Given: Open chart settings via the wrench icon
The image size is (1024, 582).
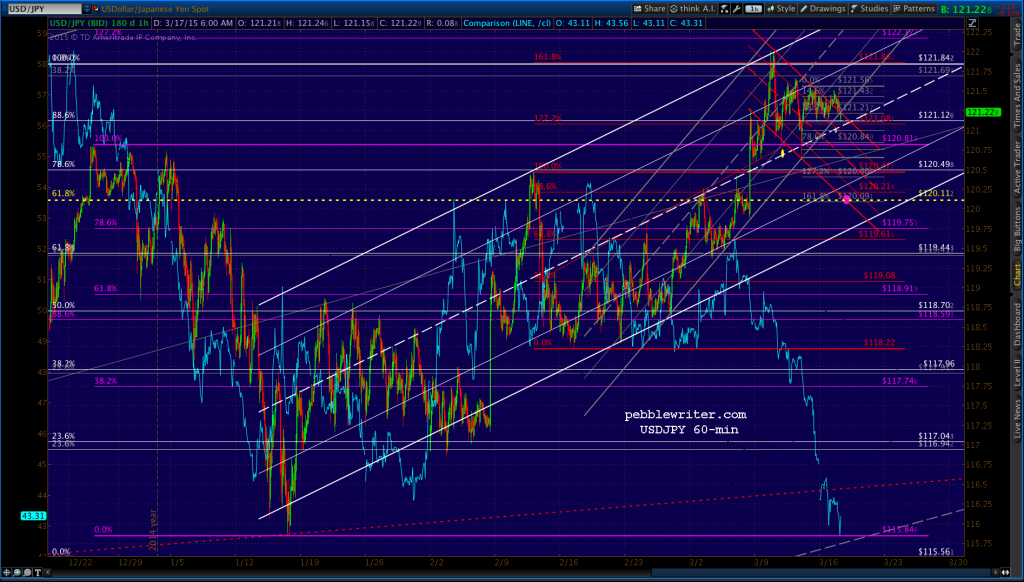Looking at the screenshot, I should (x=736, y=6).
